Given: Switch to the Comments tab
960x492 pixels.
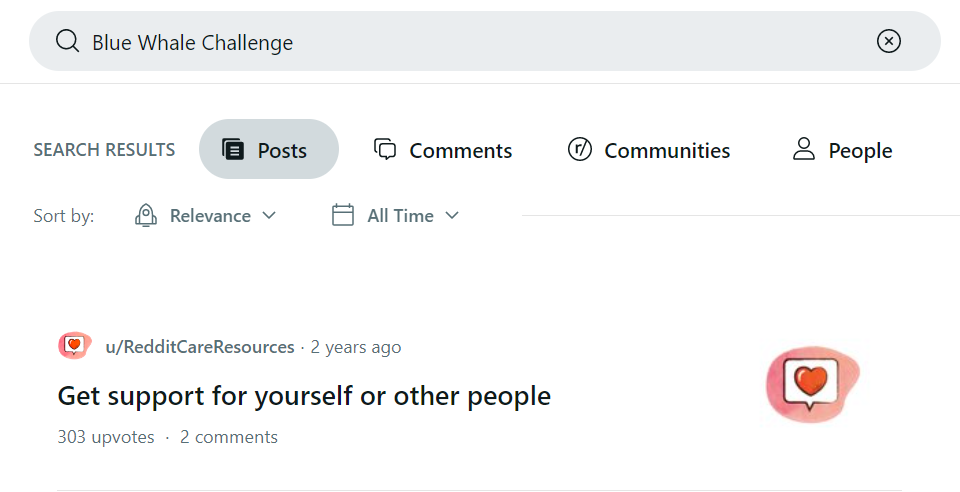Looking at the screenshot, I should [x=443, y=149].
